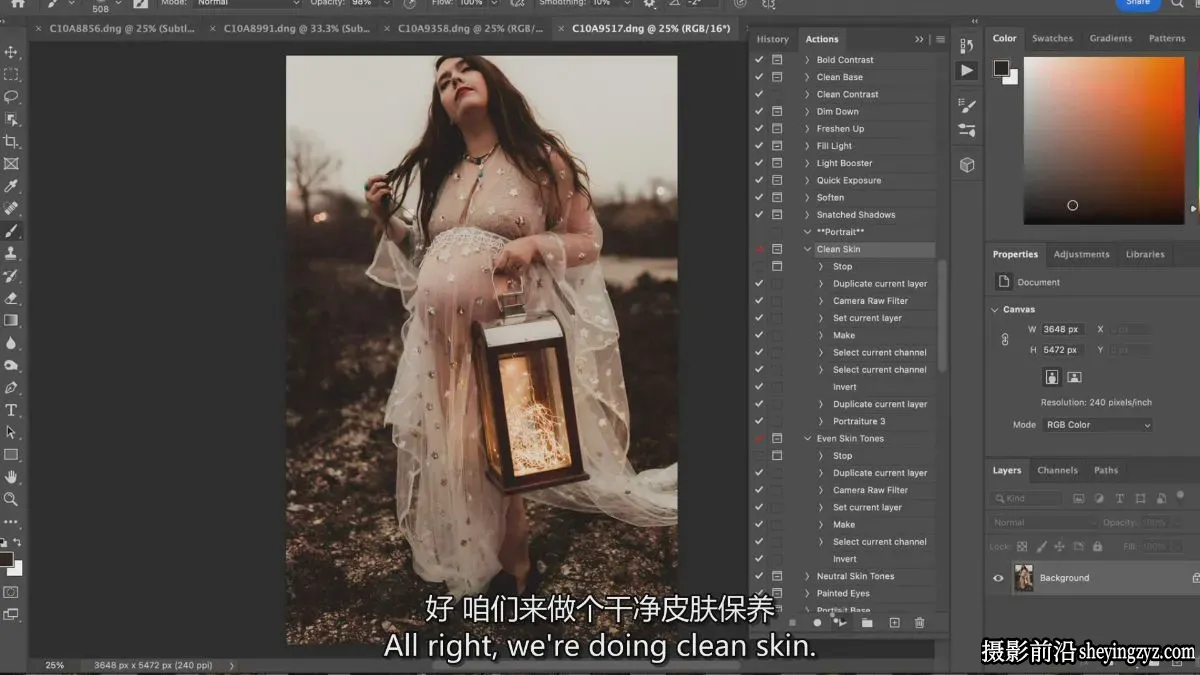The height and width of the screenshot is (675, 1200).
Task: Expand the Portraiture 3 step
Action: (822, 422)
